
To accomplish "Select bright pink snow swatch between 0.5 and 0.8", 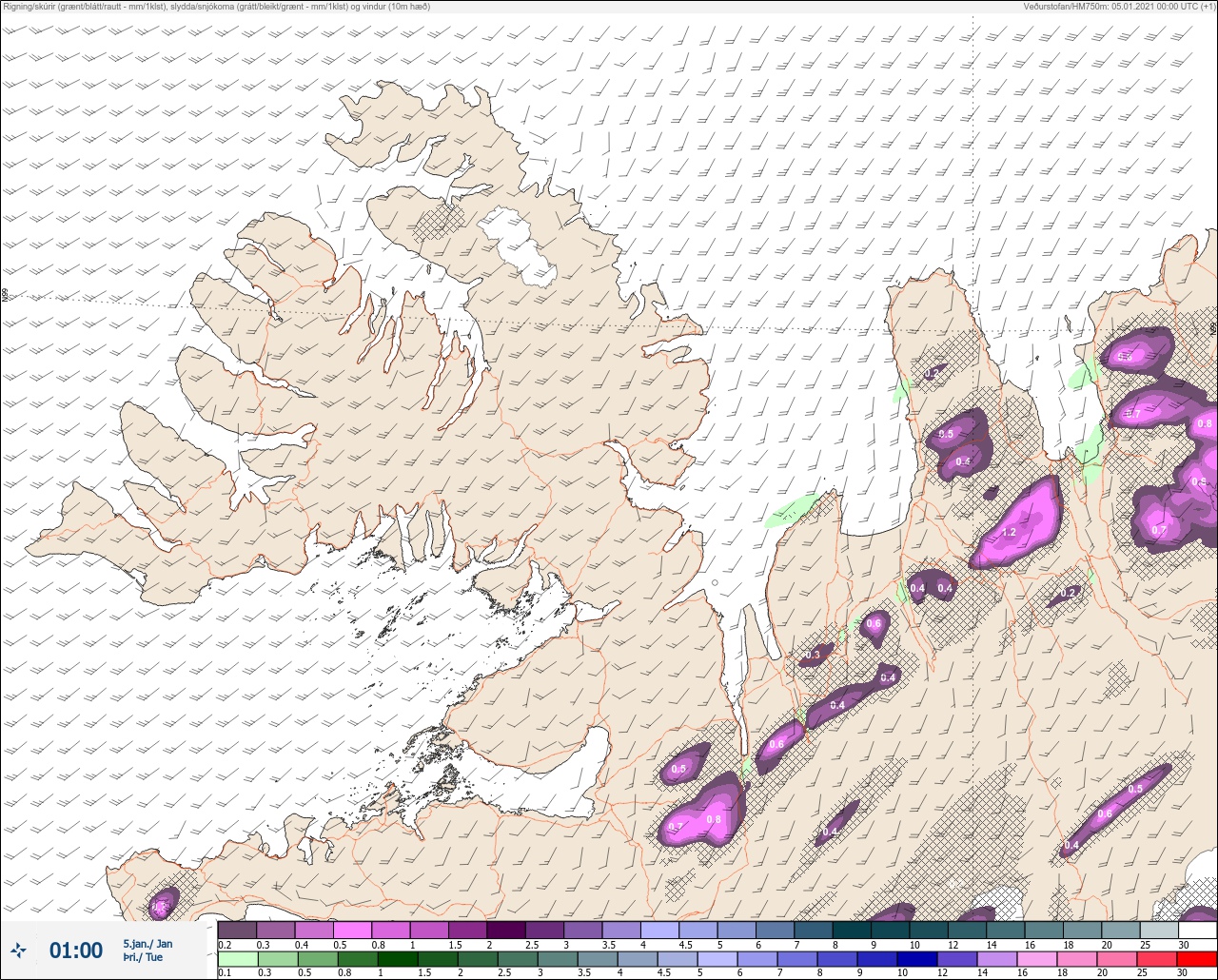I will tap(352, 930).
